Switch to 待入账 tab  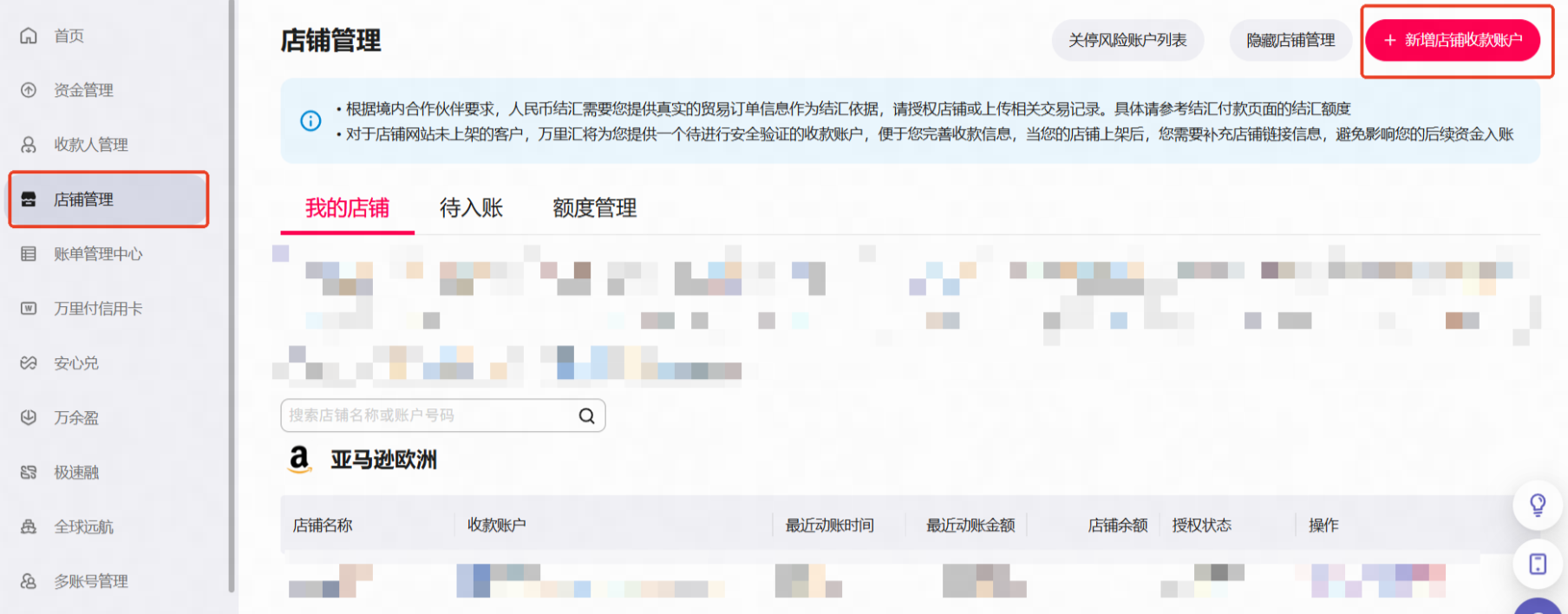point(471,208)
